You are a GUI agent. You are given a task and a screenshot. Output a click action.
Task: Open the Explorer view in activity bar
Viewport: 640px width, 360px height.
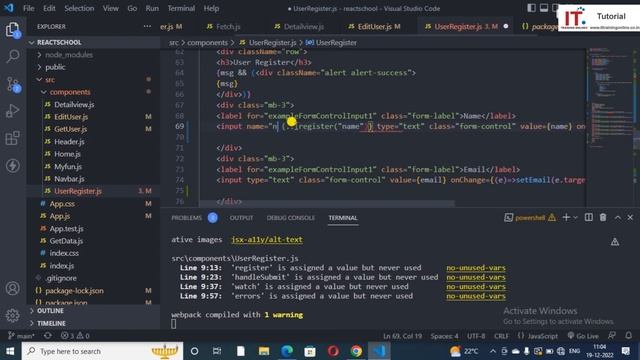[13, 29]
